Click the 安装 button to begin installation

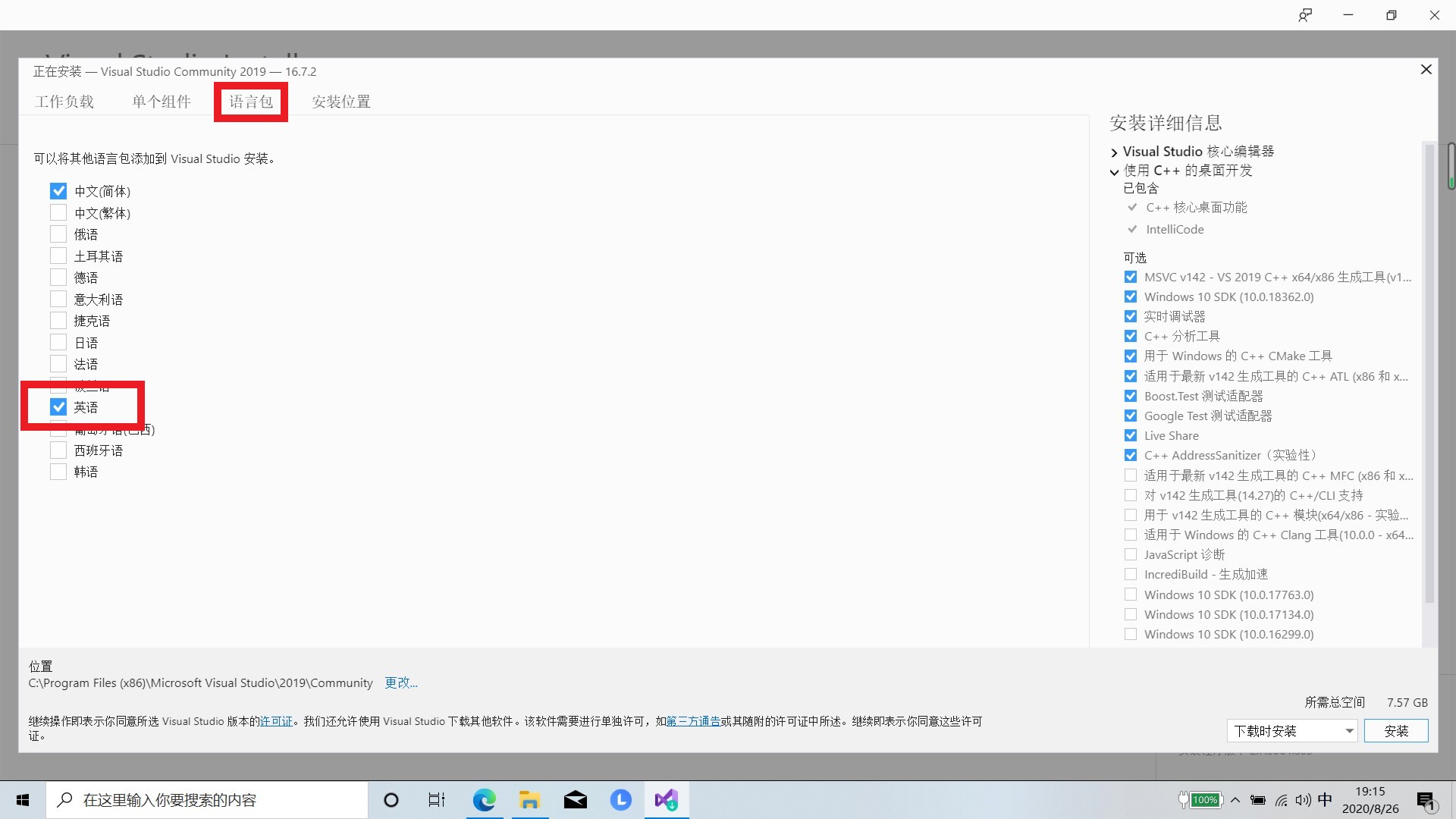pyautogui.click(x=1395, y=731)
